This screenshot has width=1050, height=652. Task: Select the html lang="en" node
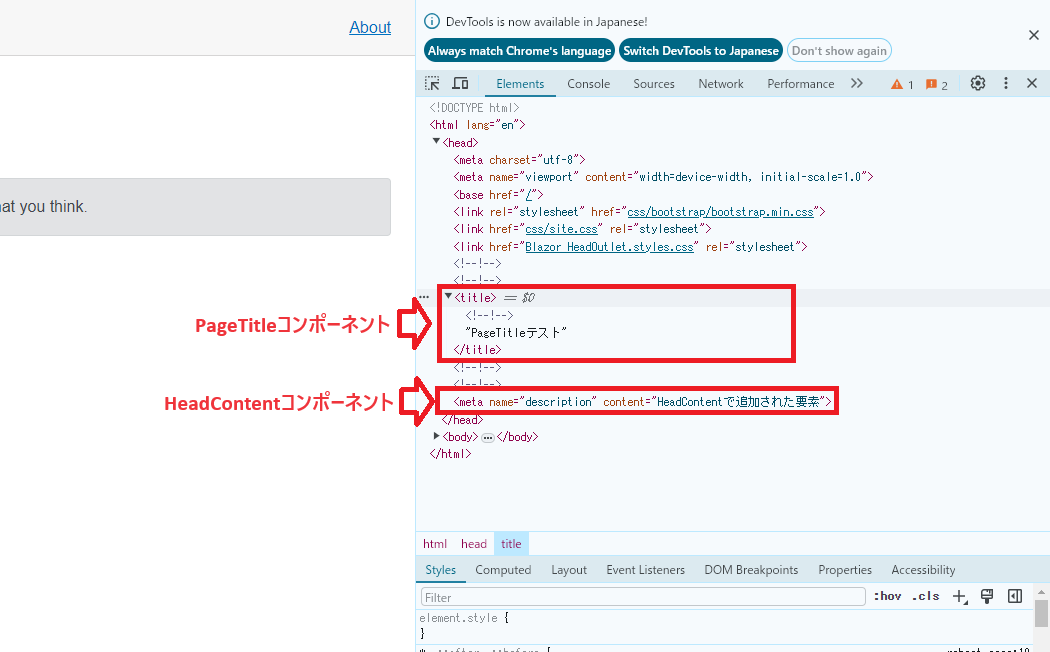click(x=477, y=125)
